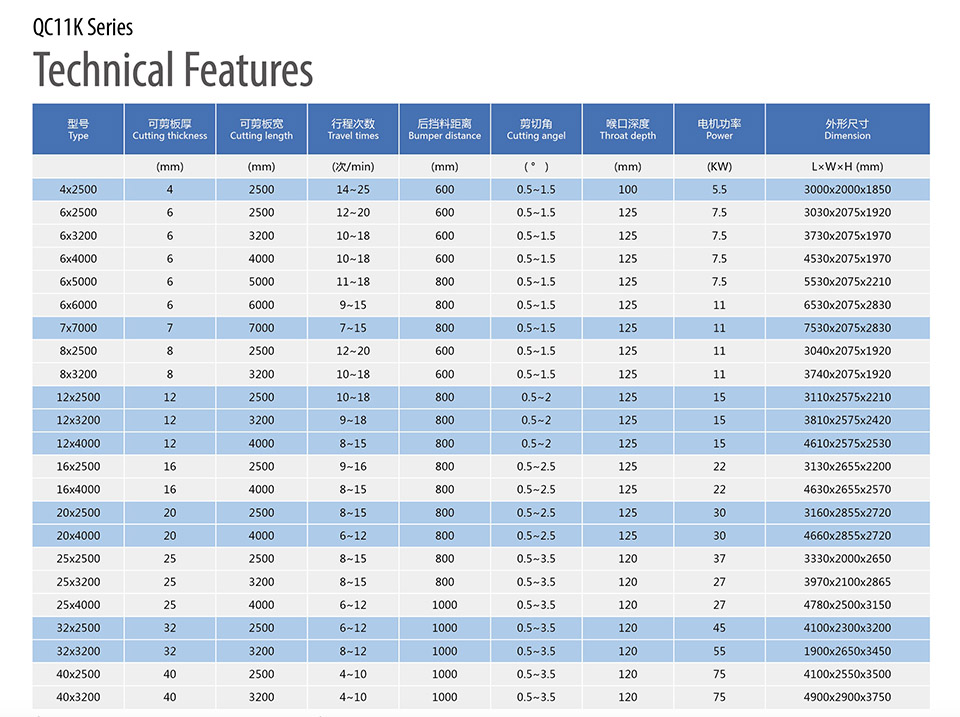Click the Technical Features heading
The image size is (960, 717).
pos(173,70)
